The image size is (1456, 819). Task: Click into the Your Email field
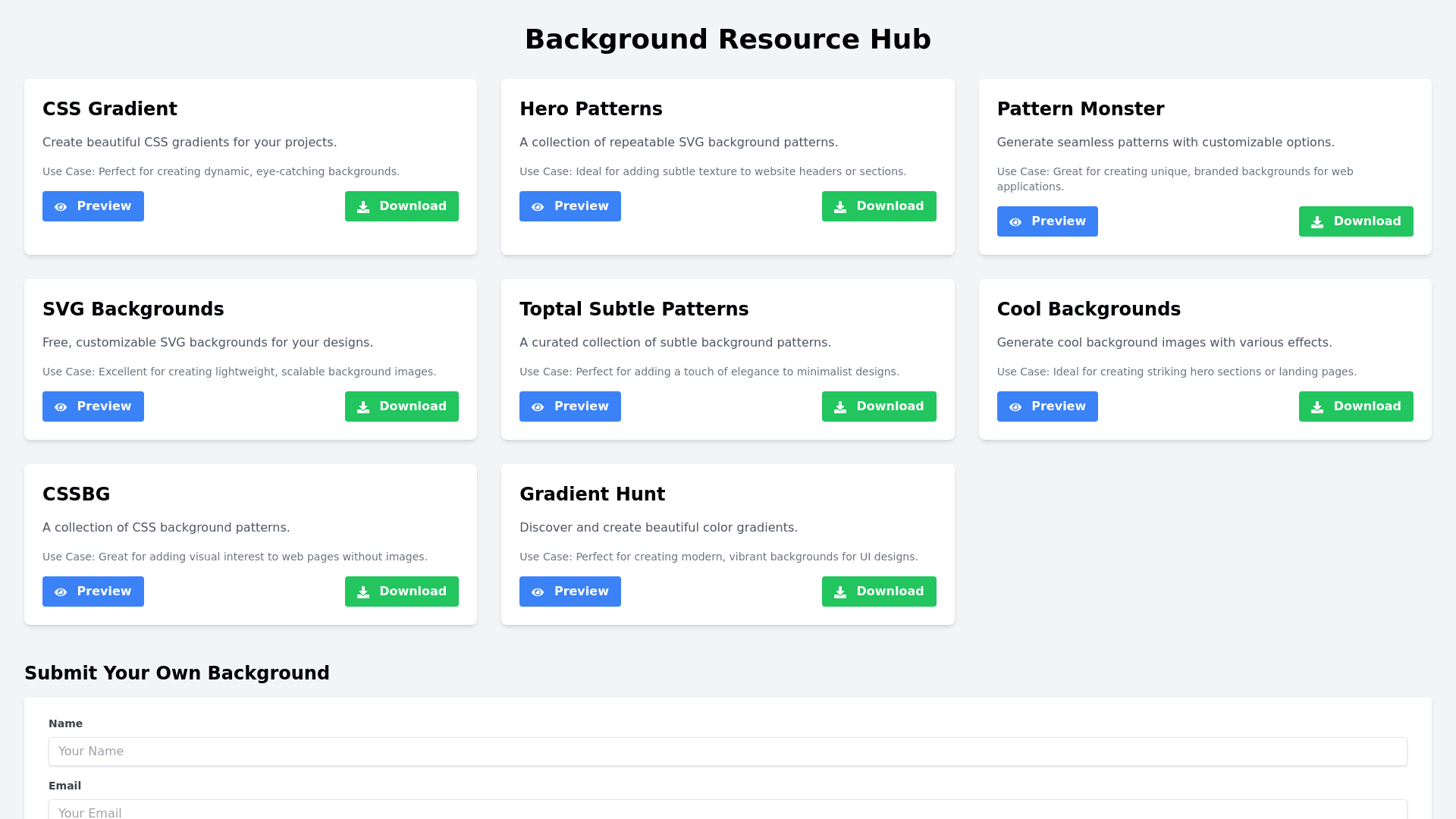[x=728, y=810]
